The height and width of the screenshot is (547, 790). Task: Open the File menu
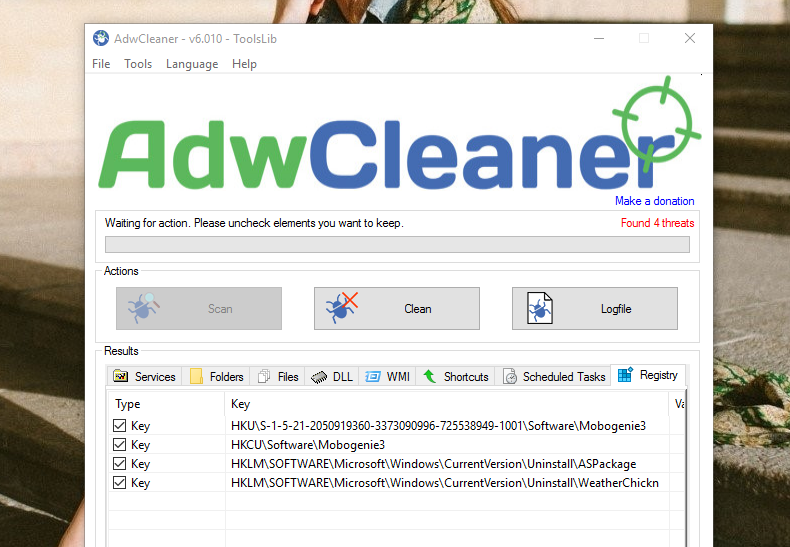(x=101, y=64)
